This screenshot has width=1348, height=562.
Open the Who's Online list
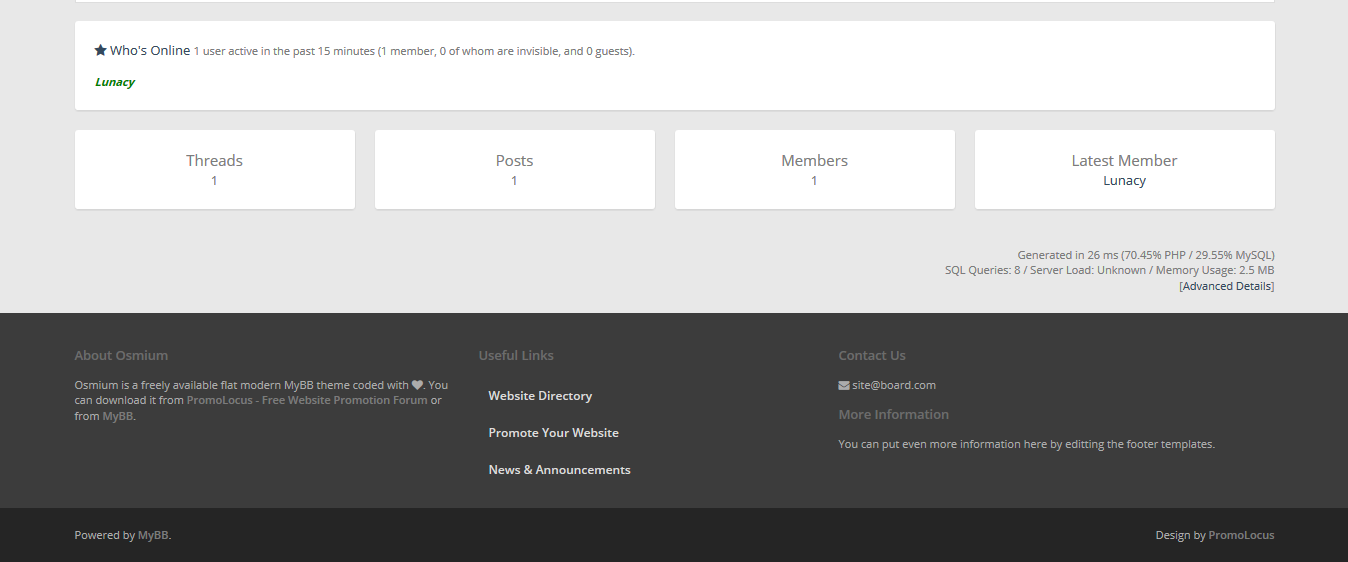coord(150,50)
